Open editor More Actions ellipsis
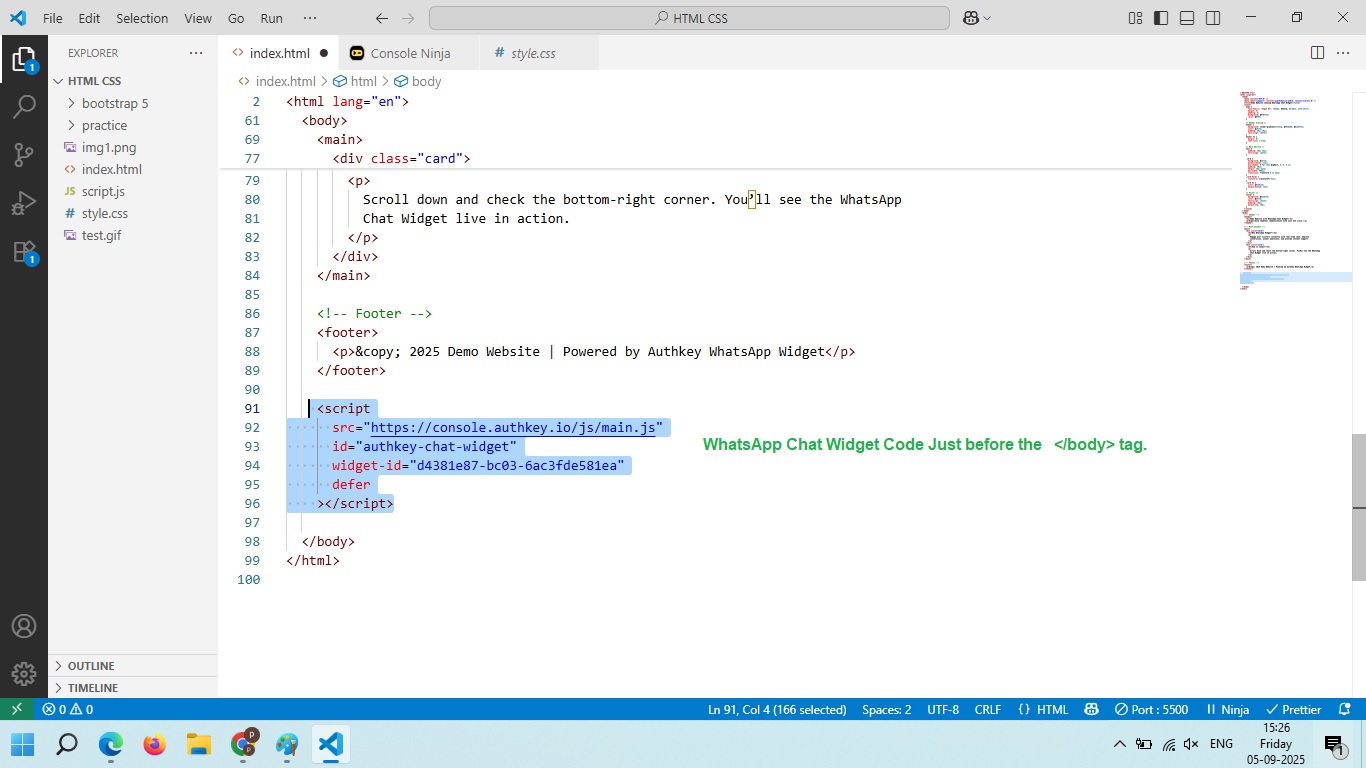This screenshot has height=768, width=1366. point(1343,53)
